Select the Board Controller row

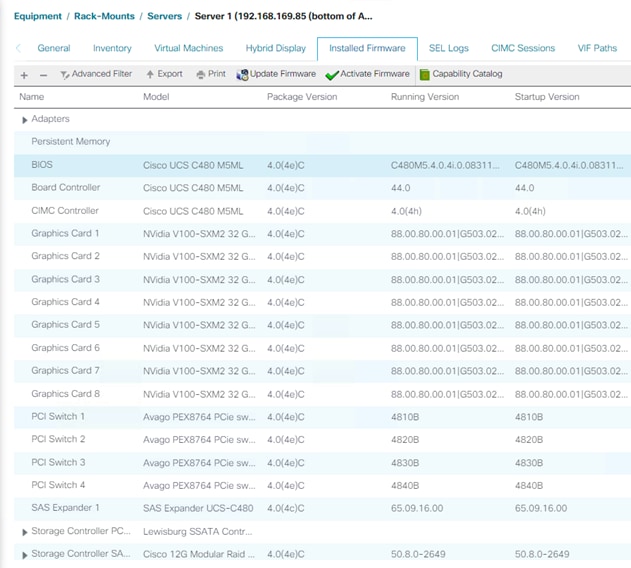(x=322, y=188)
